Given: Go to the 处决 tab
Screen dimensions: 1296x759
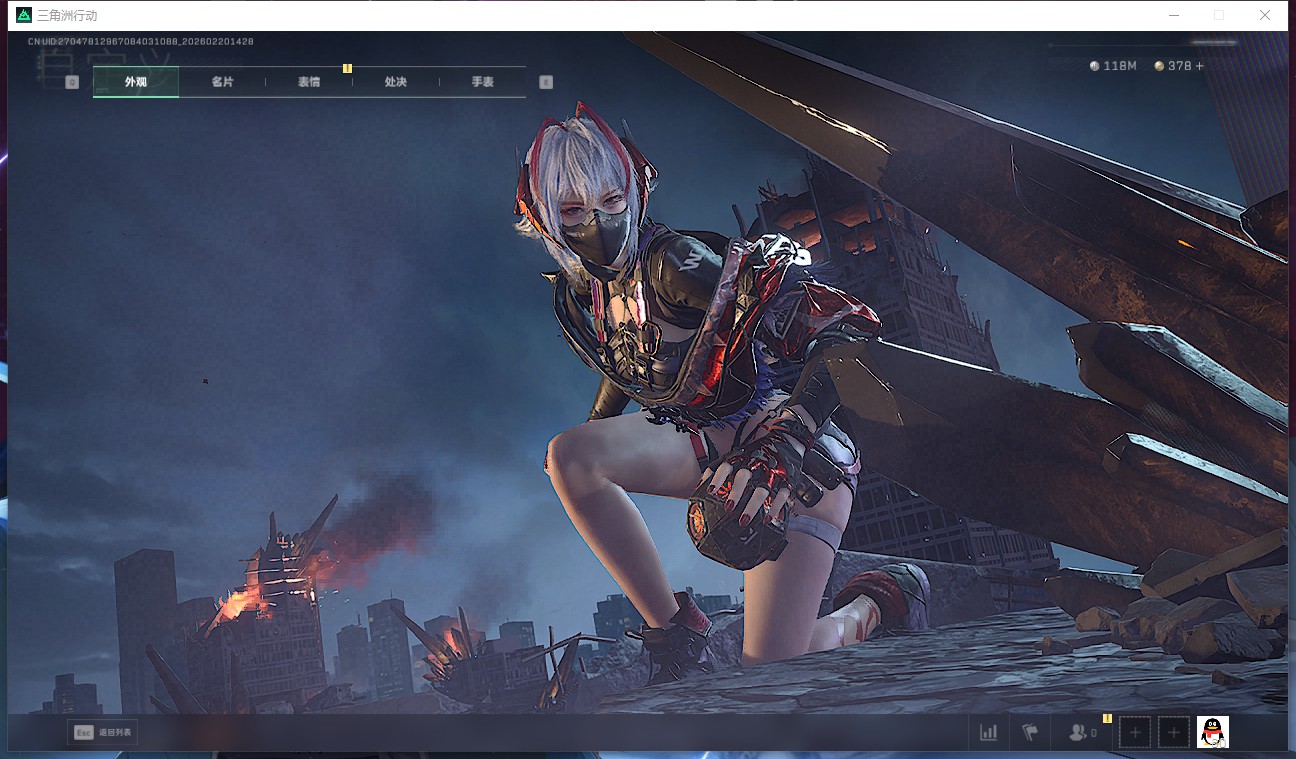Looking at the screenshot, I should (x=396, y=82).
